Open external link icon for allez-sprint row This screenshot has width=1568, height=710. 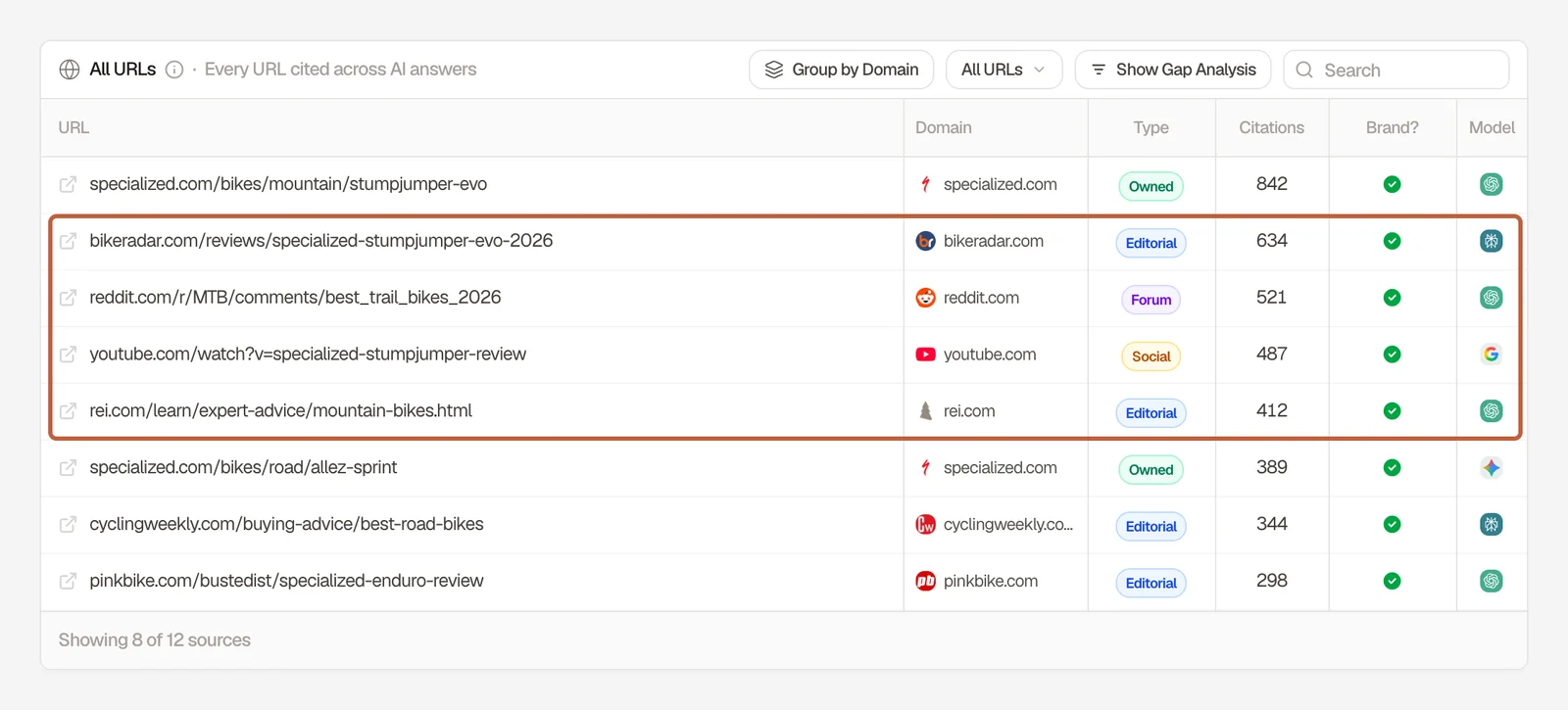pyautogui.click(x=68, y=468)
